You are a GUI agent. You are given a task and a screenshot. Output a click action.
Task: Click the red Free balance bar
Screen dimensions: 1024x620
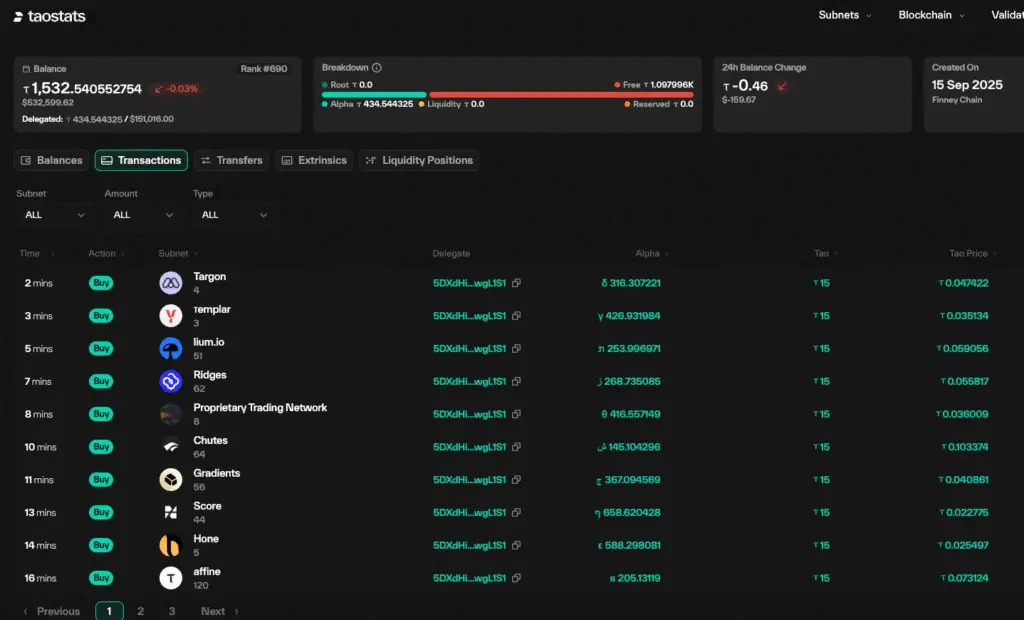560,95
